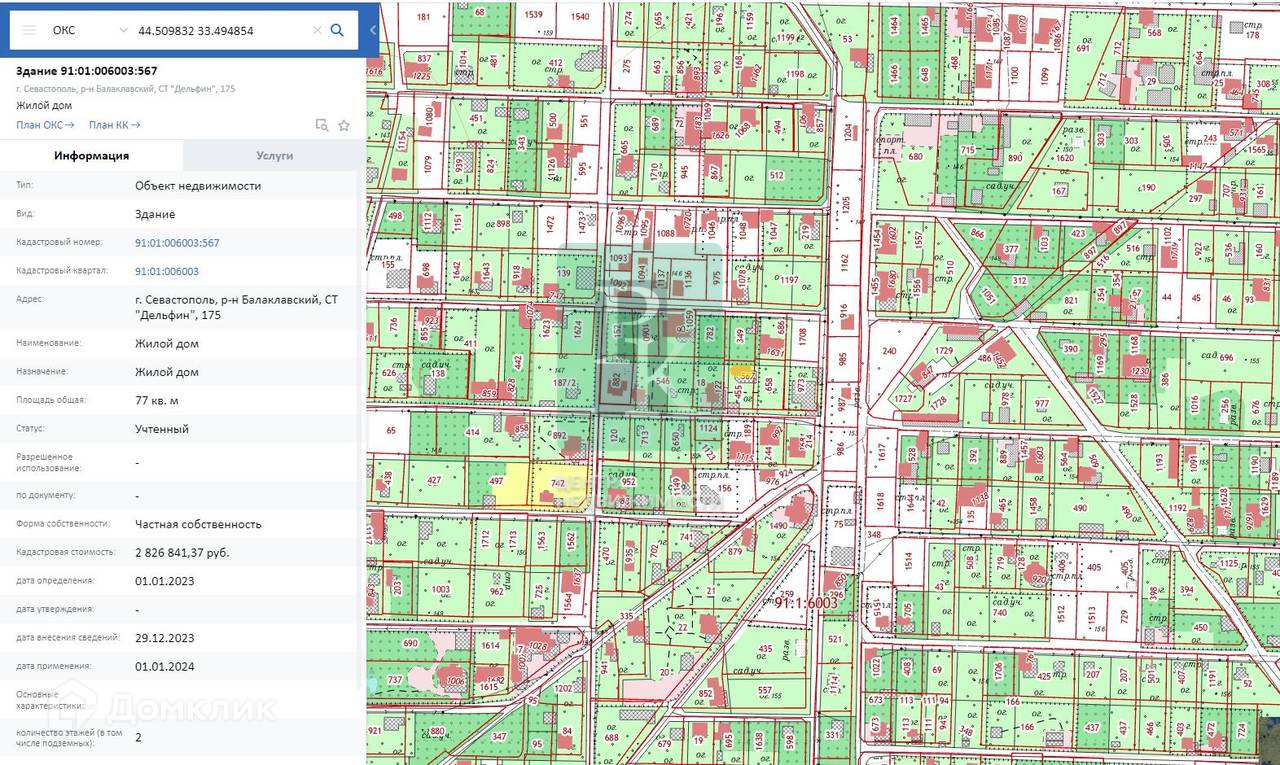This screenshot has width=1280, height=765.
Task: Open the План КК link
Action: pyautogui.click(x=114, y=125)
